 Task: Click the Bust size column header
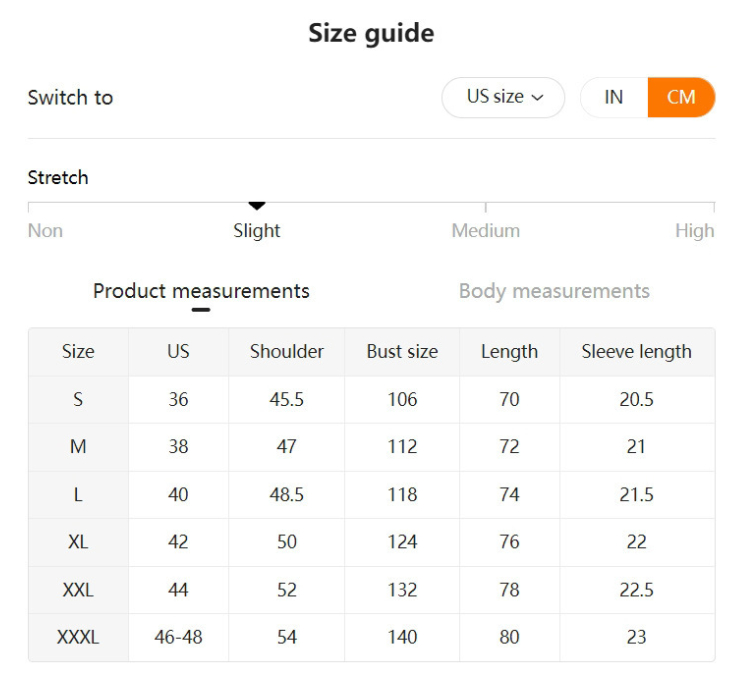click(x=402, y=351)
